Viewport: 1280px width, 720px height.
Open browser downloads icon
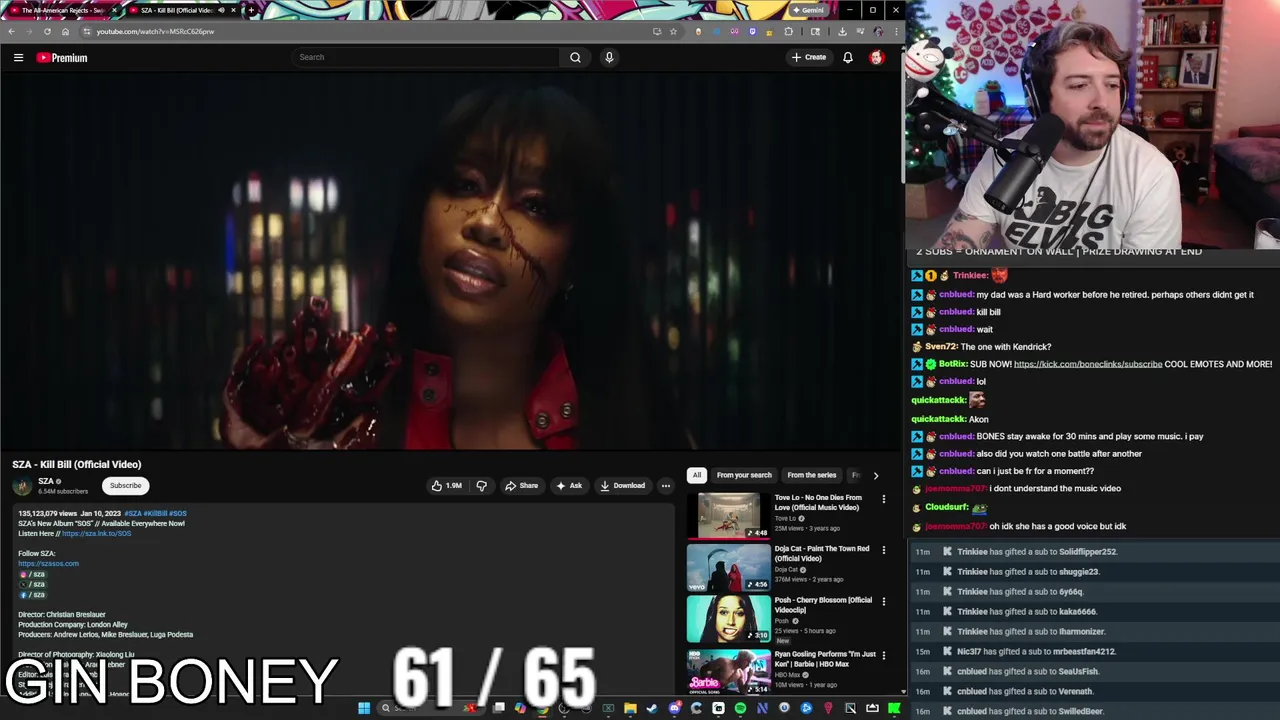click(842, 31)
